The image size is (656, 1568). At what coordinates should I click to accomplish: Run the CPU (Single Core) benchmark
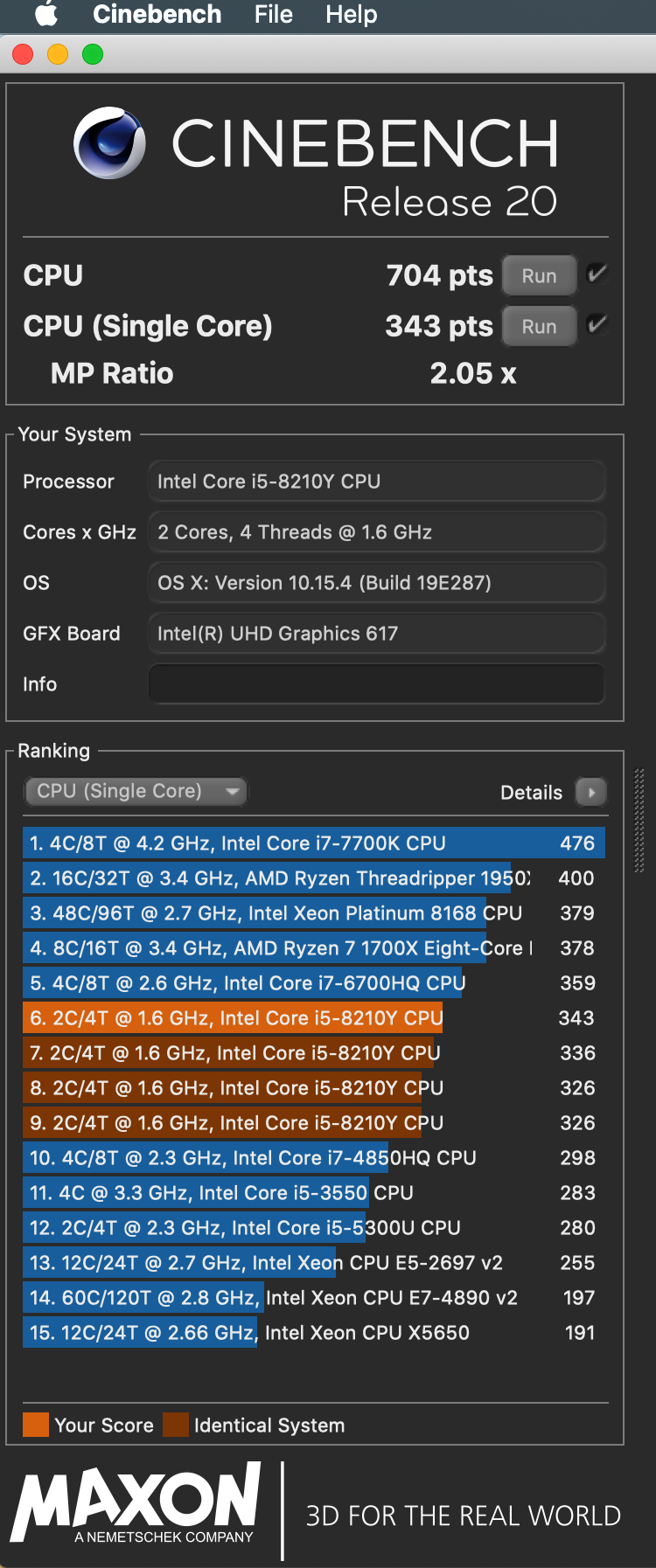[539, 326]
